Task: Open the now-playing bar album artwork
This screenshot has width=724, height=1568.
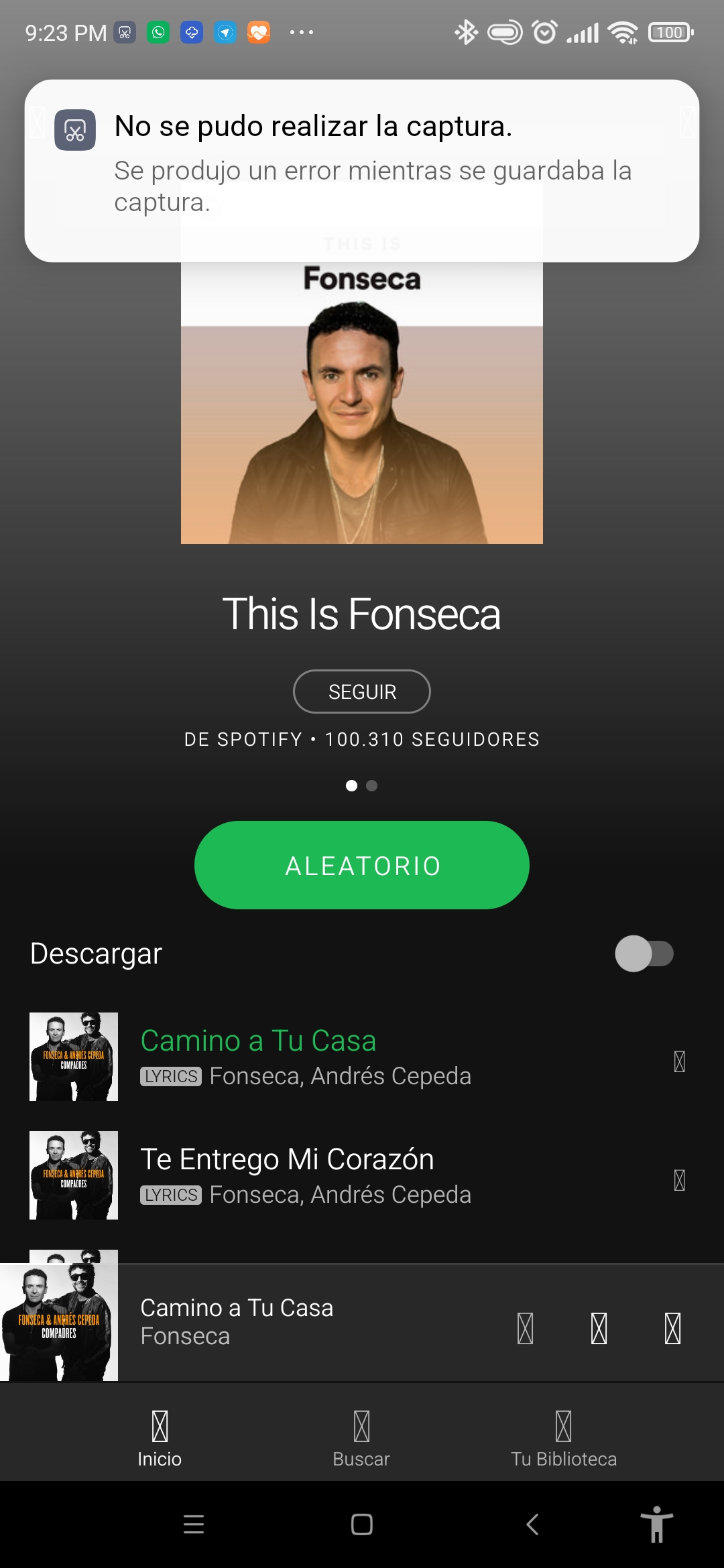Action: pos(59,1322)
